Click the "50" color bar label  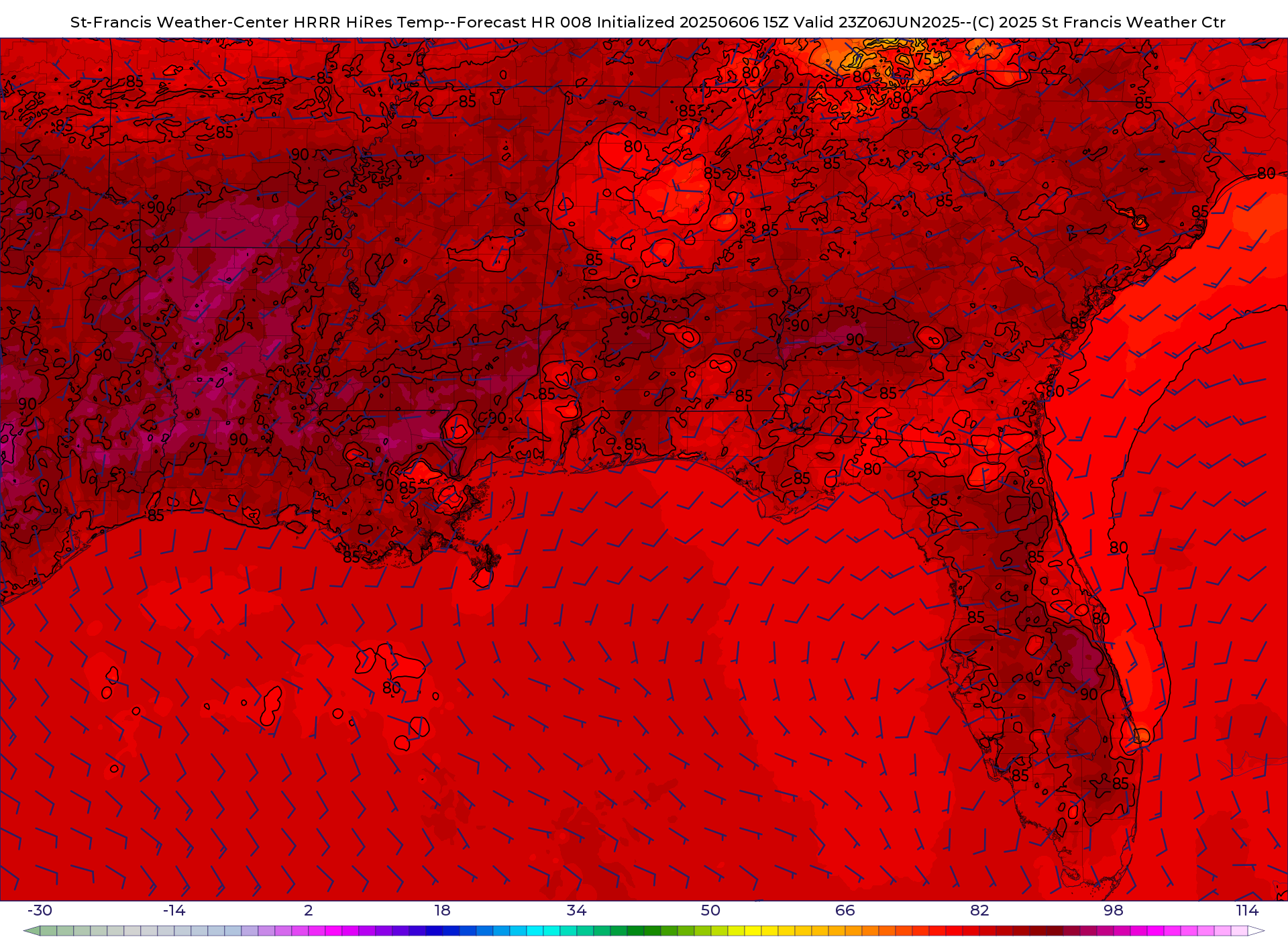(x=710, y=910)
